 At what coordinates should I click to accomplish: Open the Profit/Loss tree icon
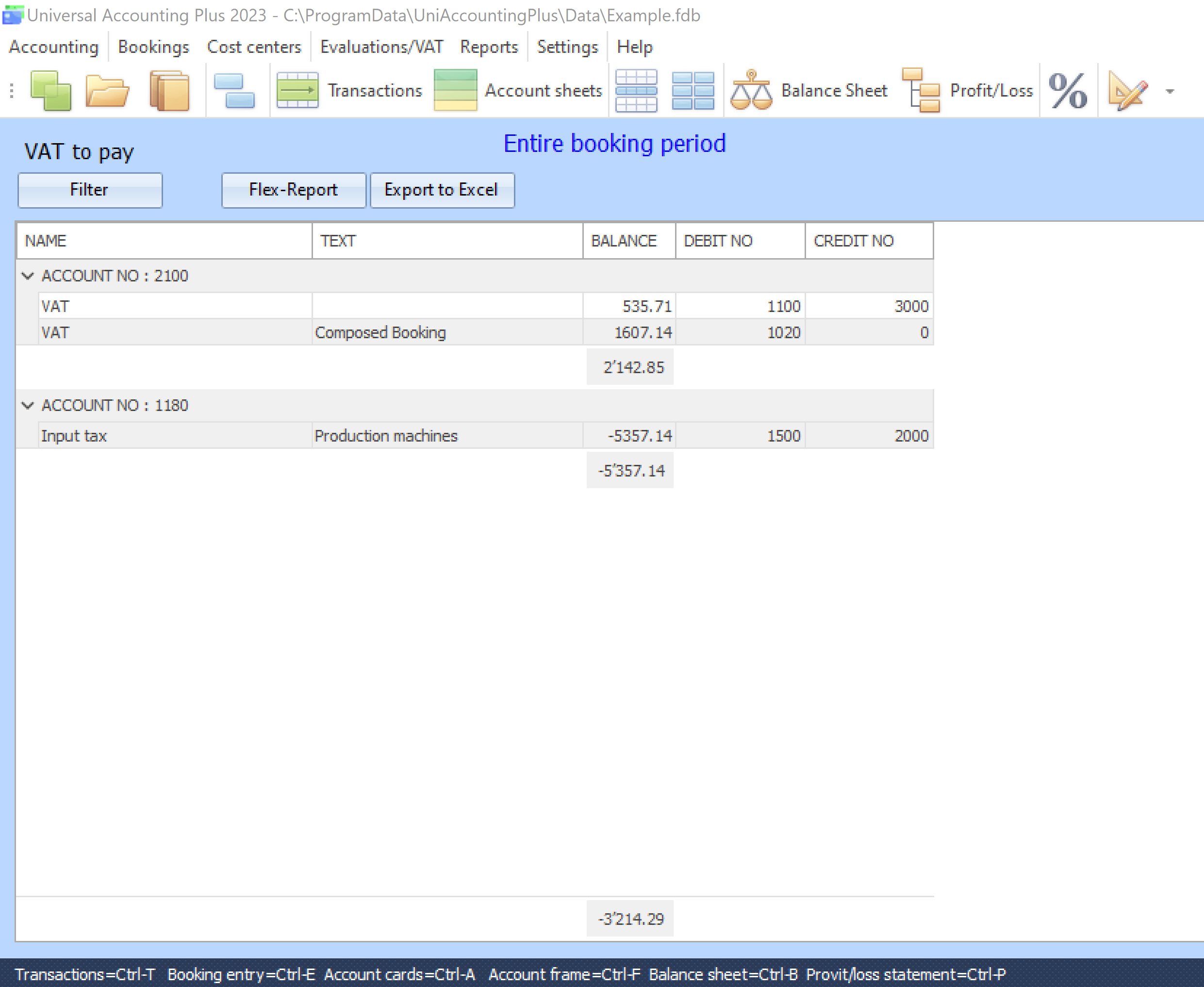921,90
